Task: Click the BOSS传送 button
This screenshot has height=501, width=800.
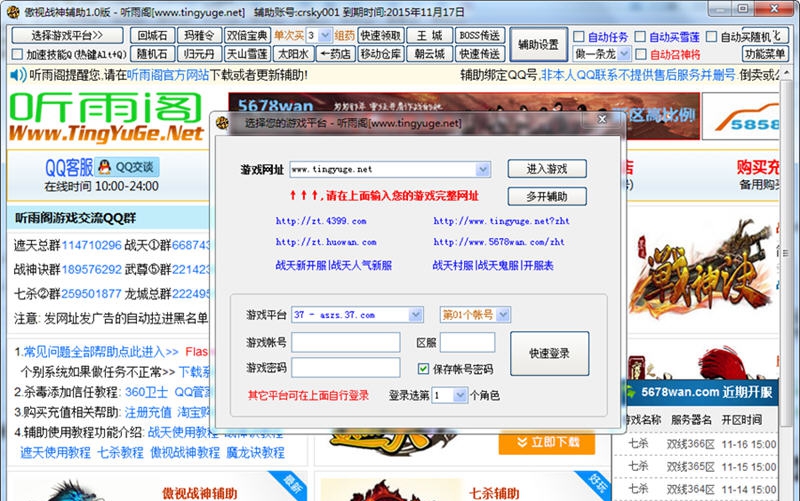Action: [x=480, y=36]
